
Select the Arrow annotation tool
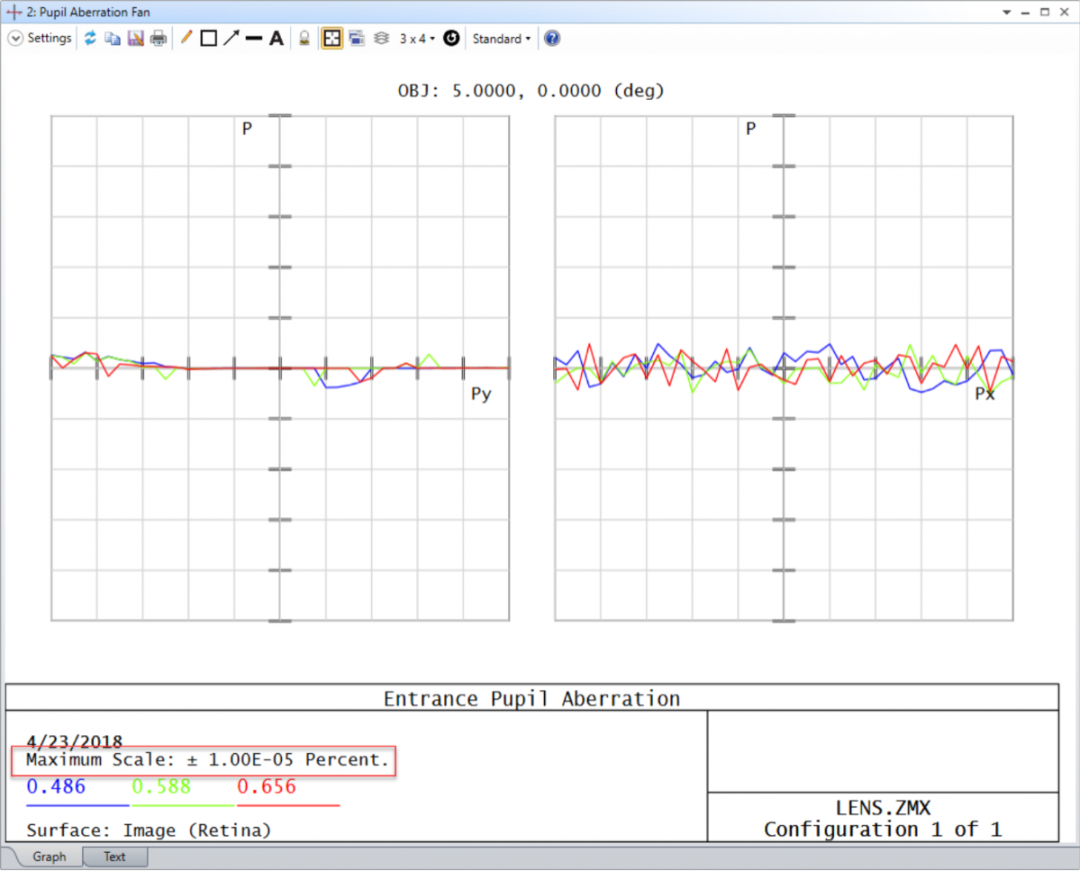[231, 38]
